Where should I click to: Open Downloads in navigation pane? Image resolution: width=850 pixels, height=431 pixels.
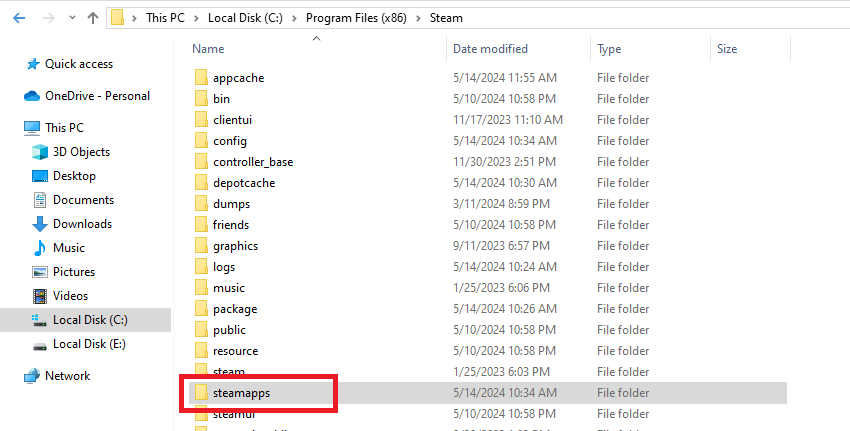click(x=82, y=224)
